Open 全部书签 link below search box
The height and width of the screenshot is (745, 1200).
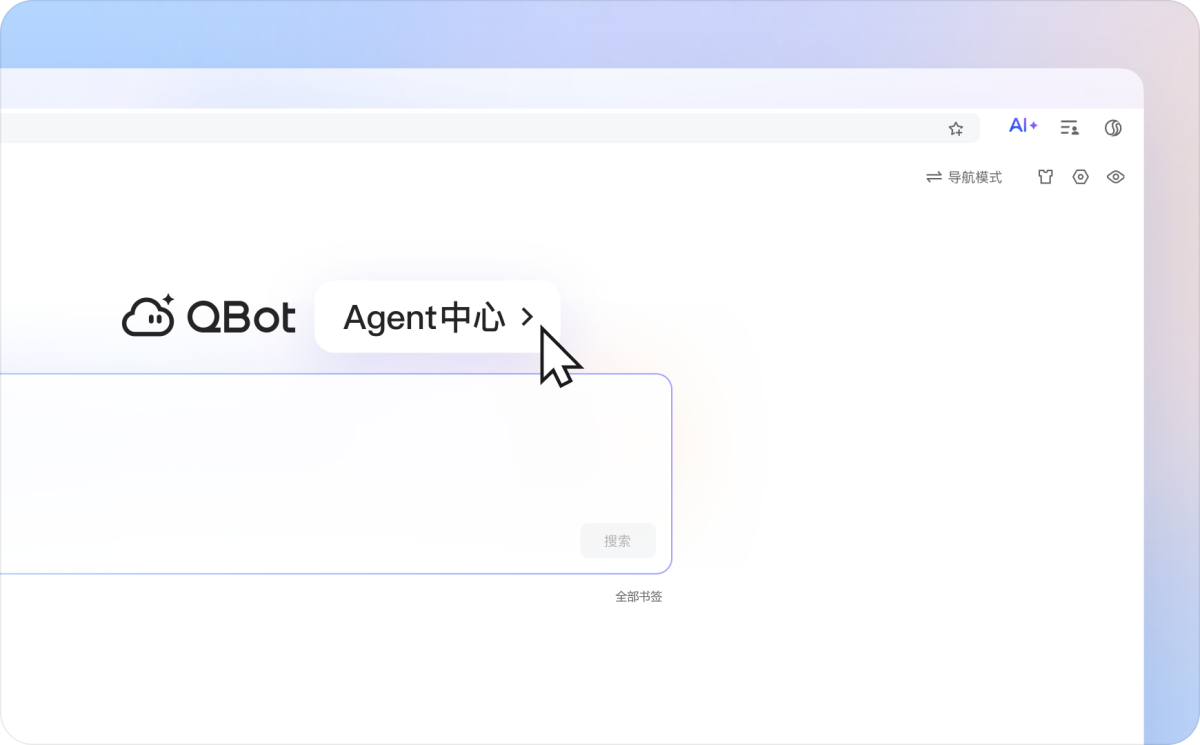click(x=638, y=597)
